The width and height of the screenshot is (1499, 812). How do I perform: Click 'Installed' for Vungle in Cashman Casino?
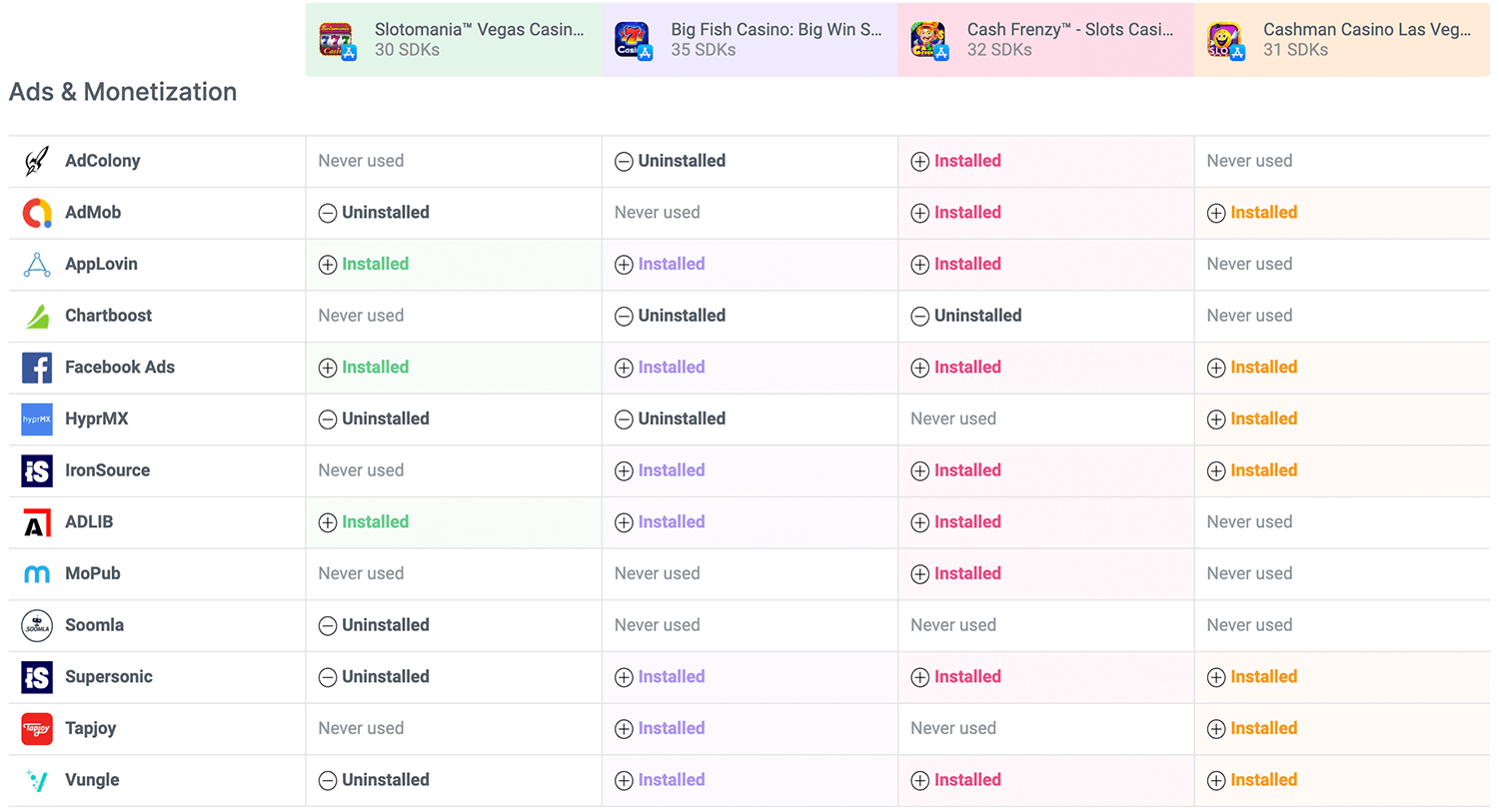tap(1264, 780)
